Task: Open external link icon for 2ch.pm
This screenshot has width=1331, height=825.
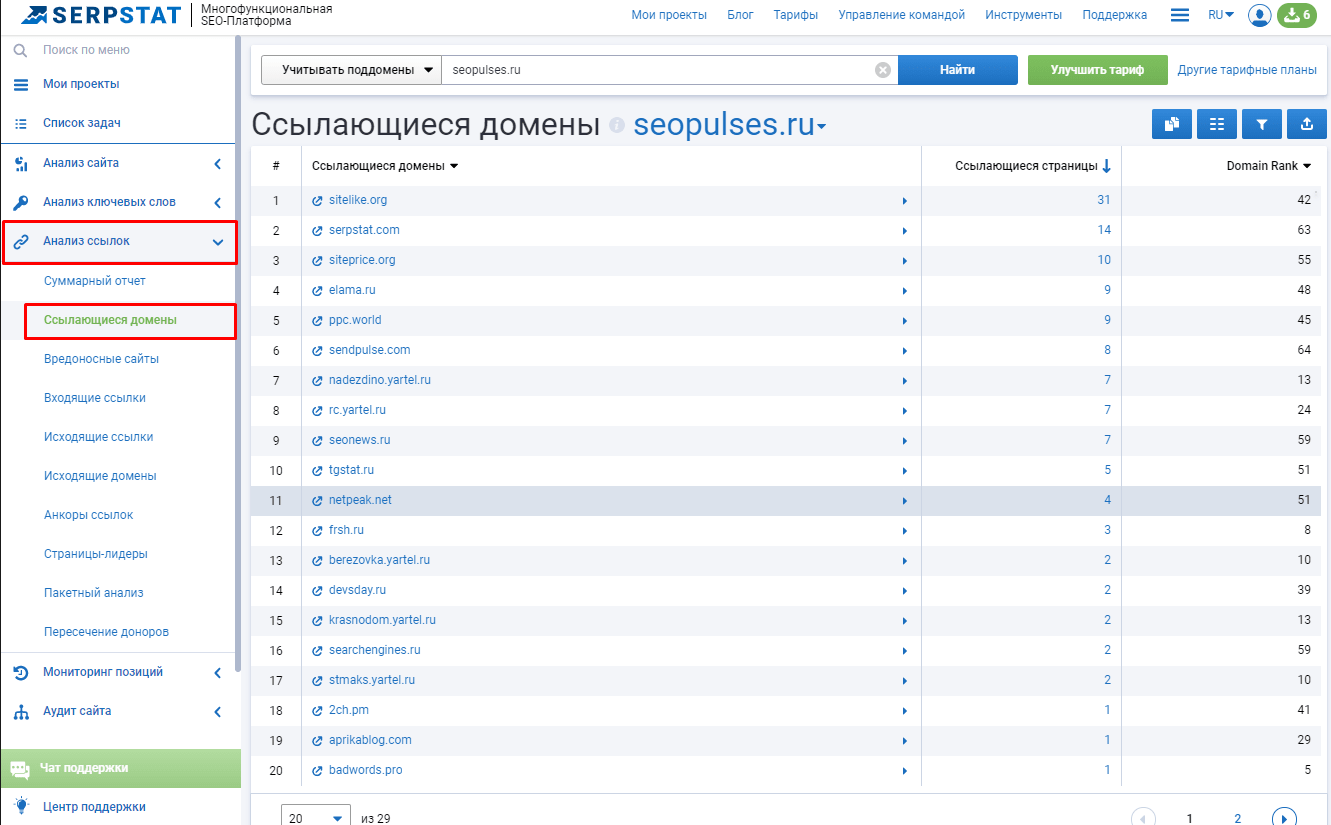Action: click(x=318, y=711)
